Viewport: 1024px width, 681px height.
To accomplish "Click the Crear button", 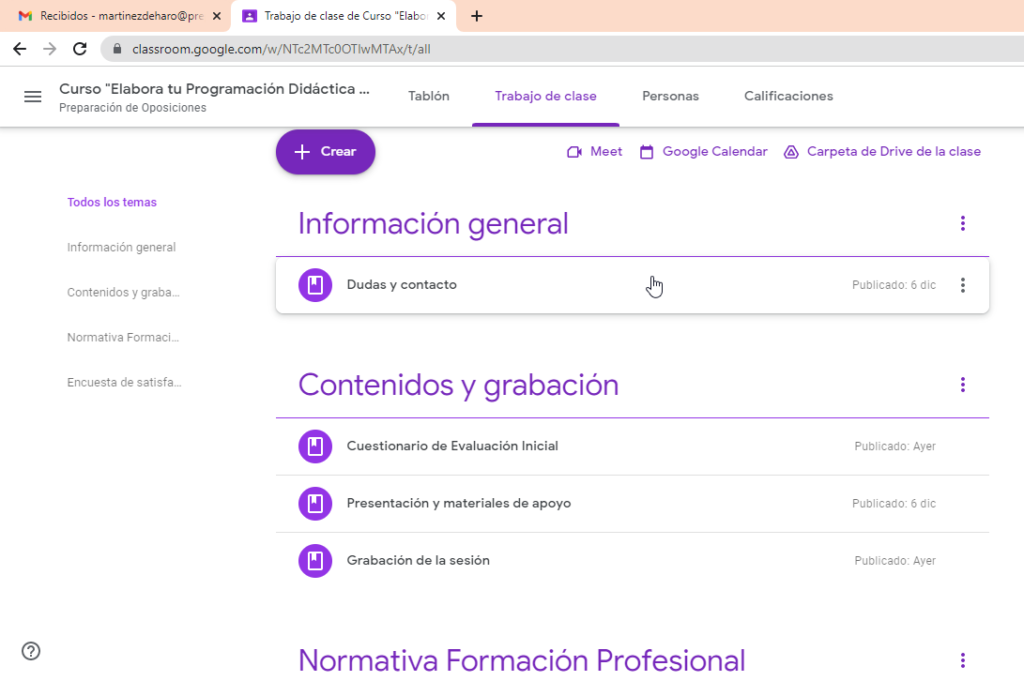I will click(x=325, y=151).
